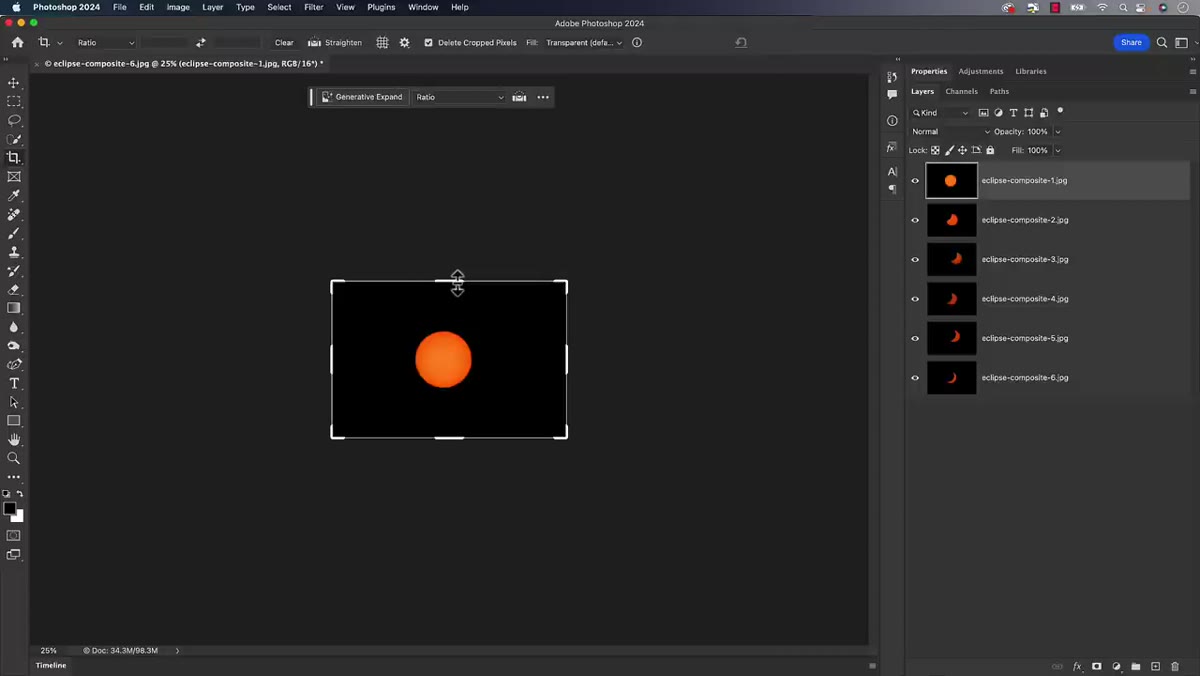This screenshot has height=676, width=1200.
Task: Open the Ratio dropdown in options bar
Action: (105, 43)
